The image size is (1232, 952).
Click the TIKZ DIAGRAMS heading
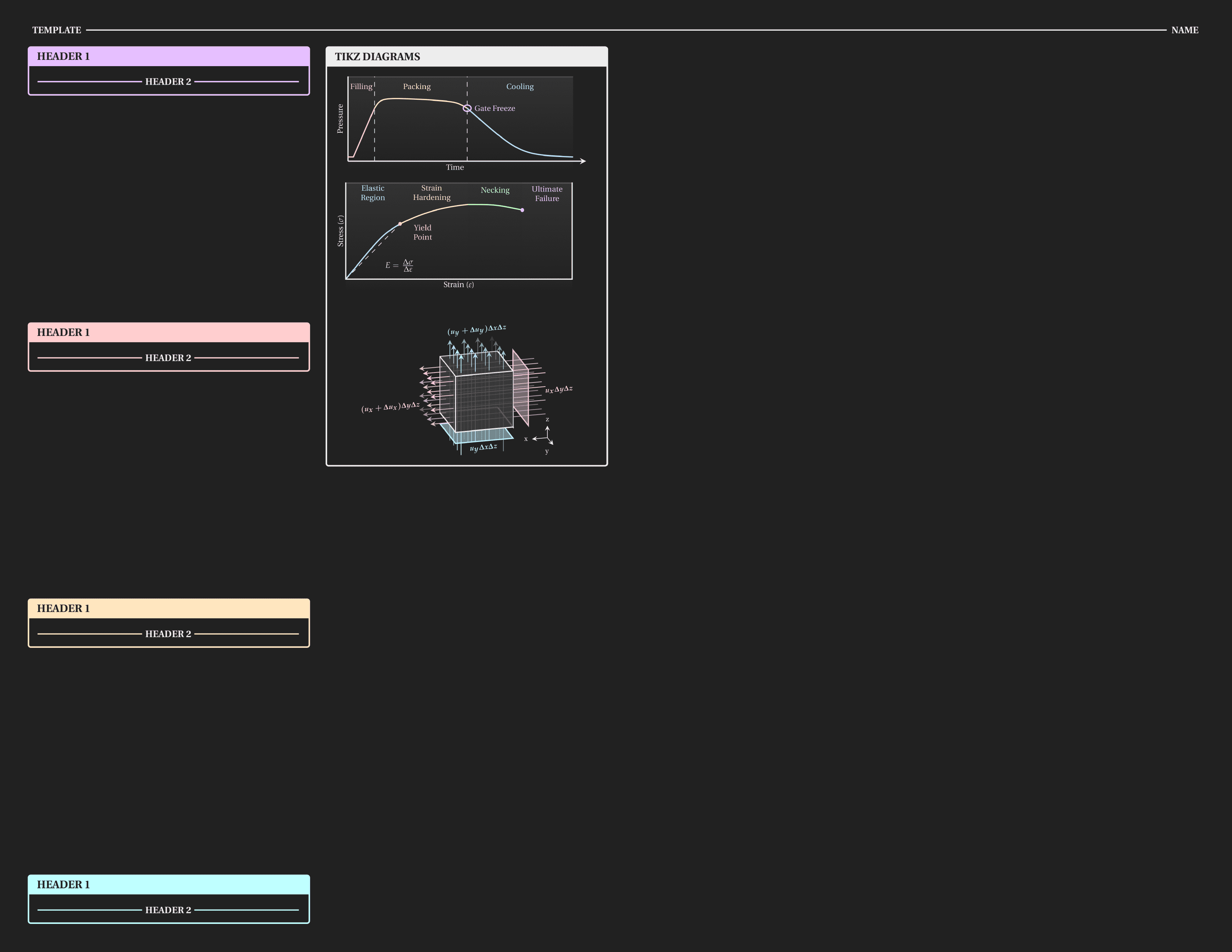[x=377, y=57]
